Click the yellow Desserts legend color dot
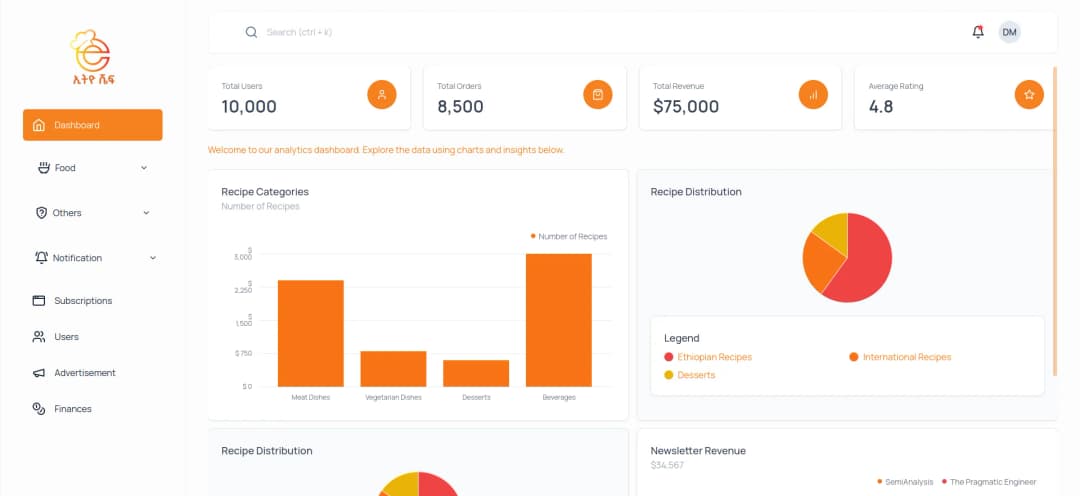The image size is (1080, 496). point(668,375)
